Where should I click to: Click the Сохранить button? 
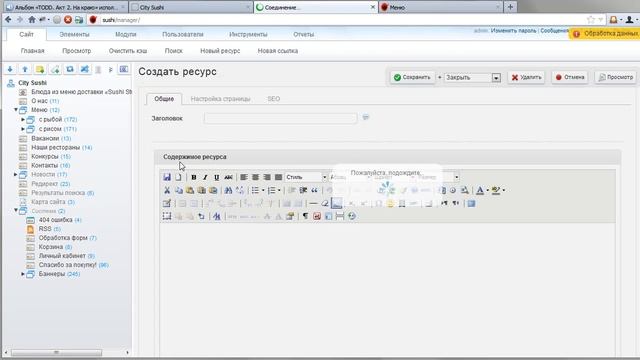(x=412, y=77)
